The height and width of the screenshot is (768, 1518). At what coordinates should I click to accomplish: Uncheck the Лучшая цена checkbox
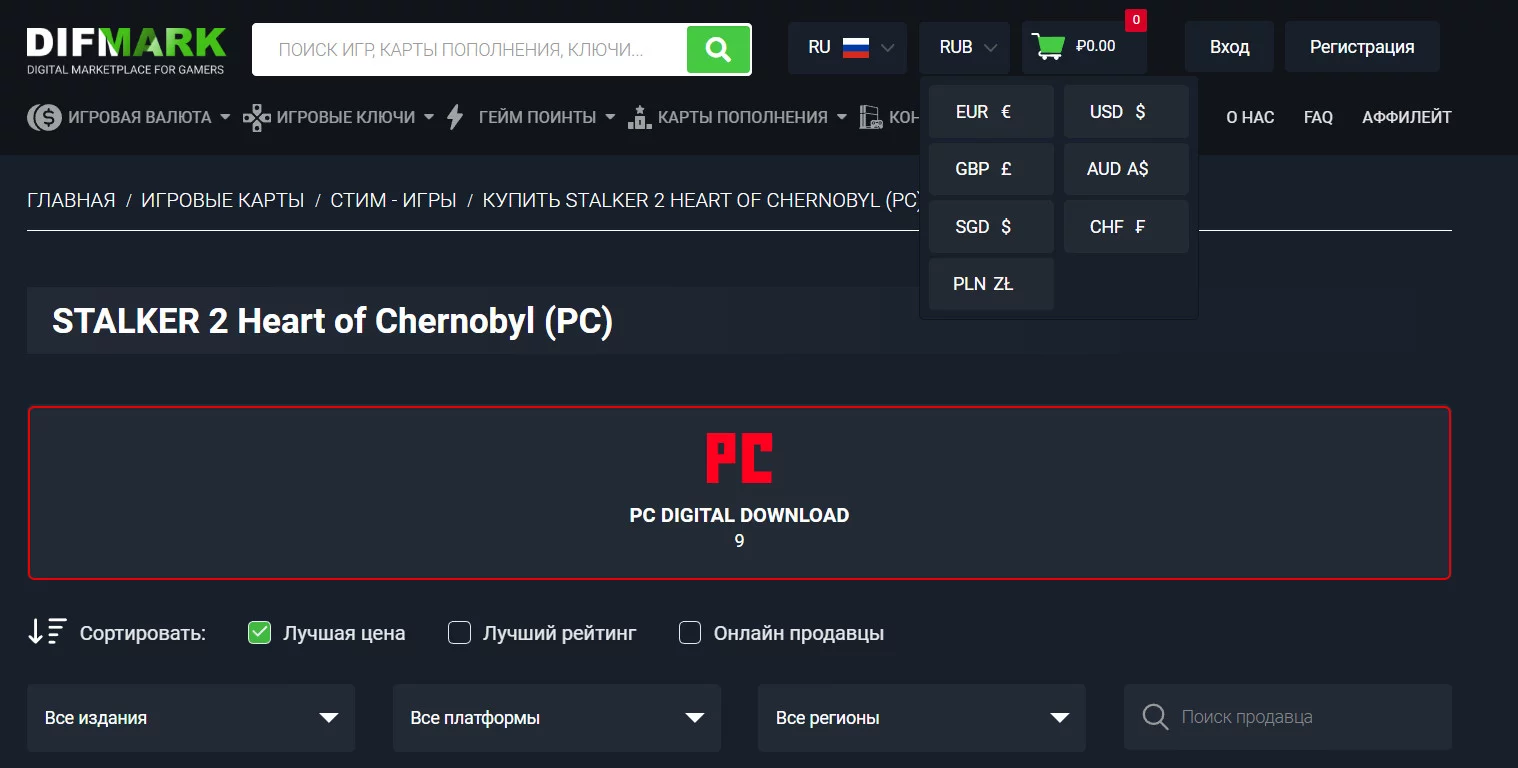click(x=259, y=633)
